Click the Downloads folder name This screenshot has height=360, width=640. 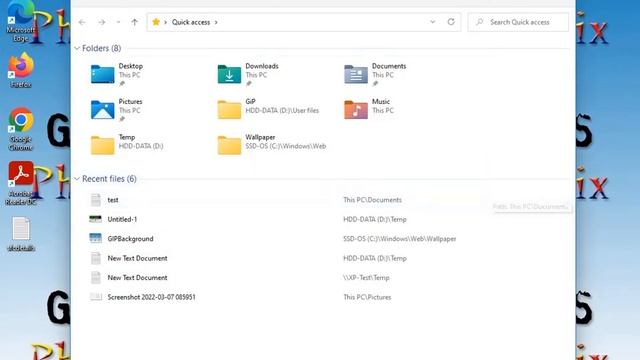click(x=262, y=66)
